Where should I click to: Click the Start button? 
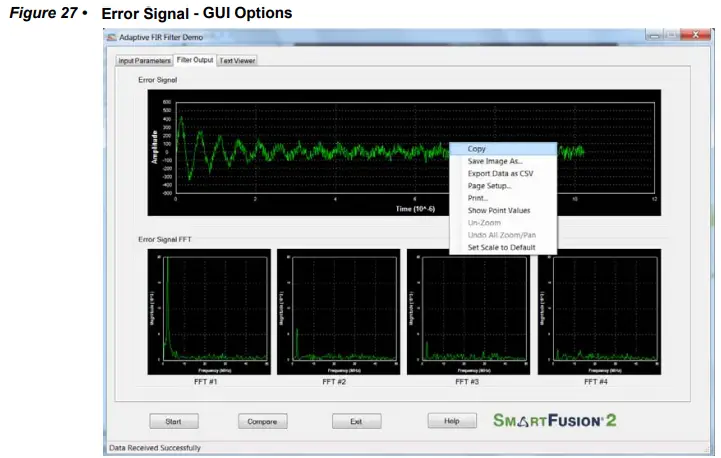coord(174,421)
